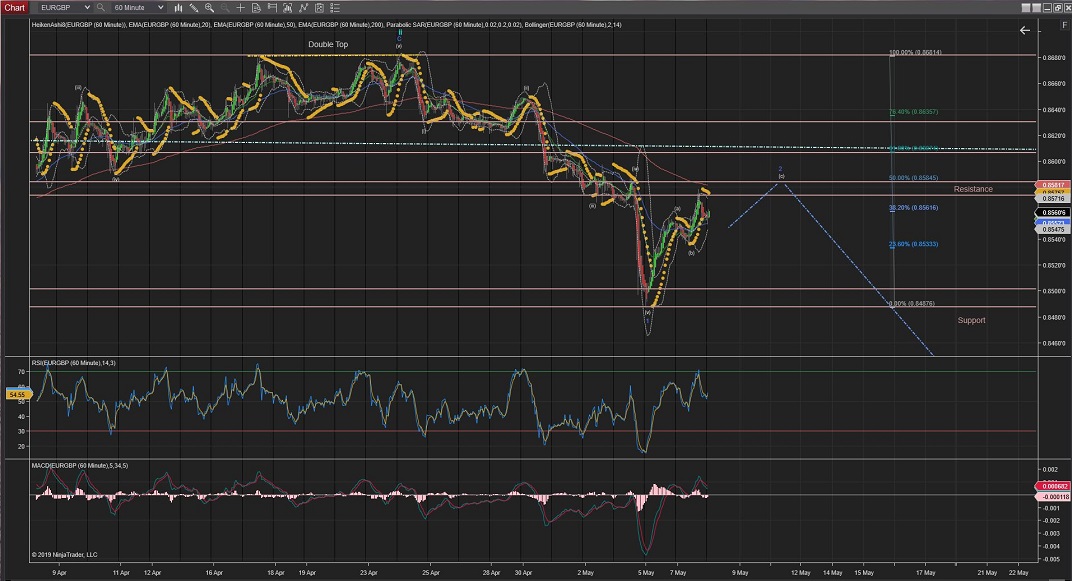Viewport: 1072px width, 581px height.
Task: Select the drawing tools pencil icon
Action: [196, 7]
